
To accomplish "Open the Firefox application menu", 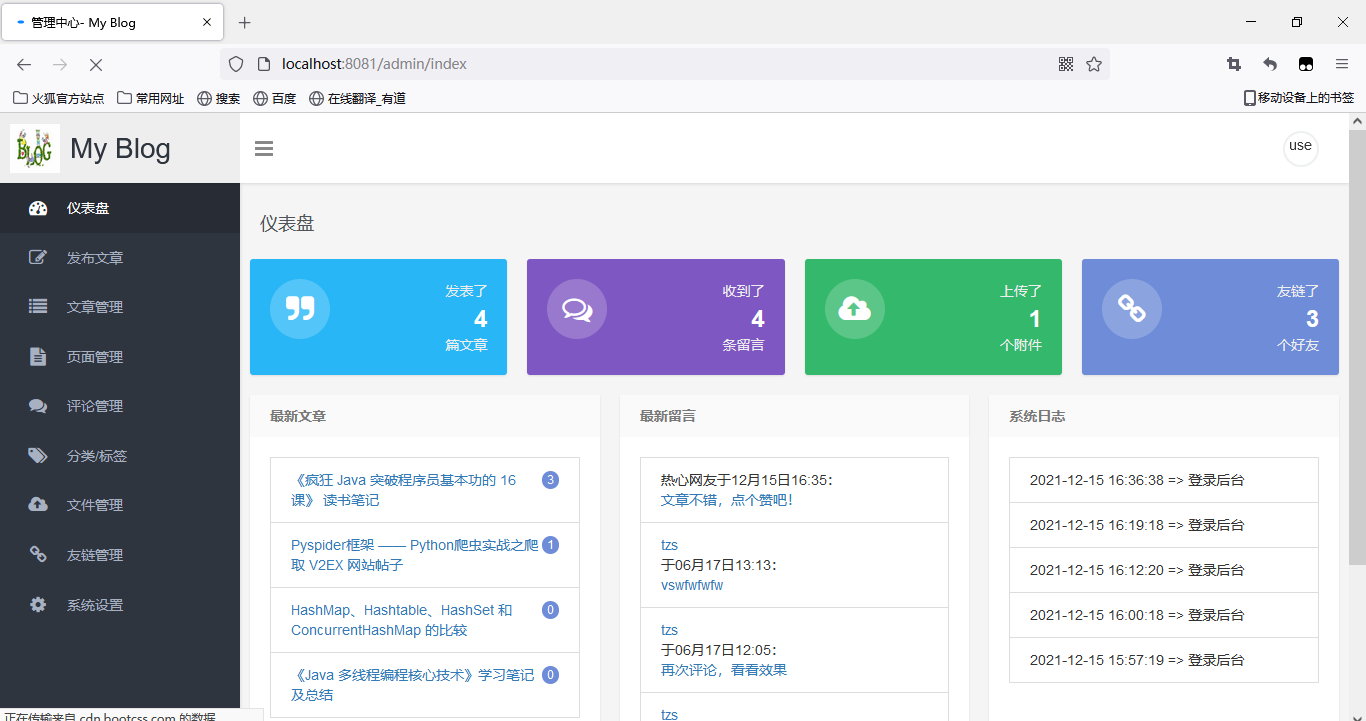I will (1342, 64).
